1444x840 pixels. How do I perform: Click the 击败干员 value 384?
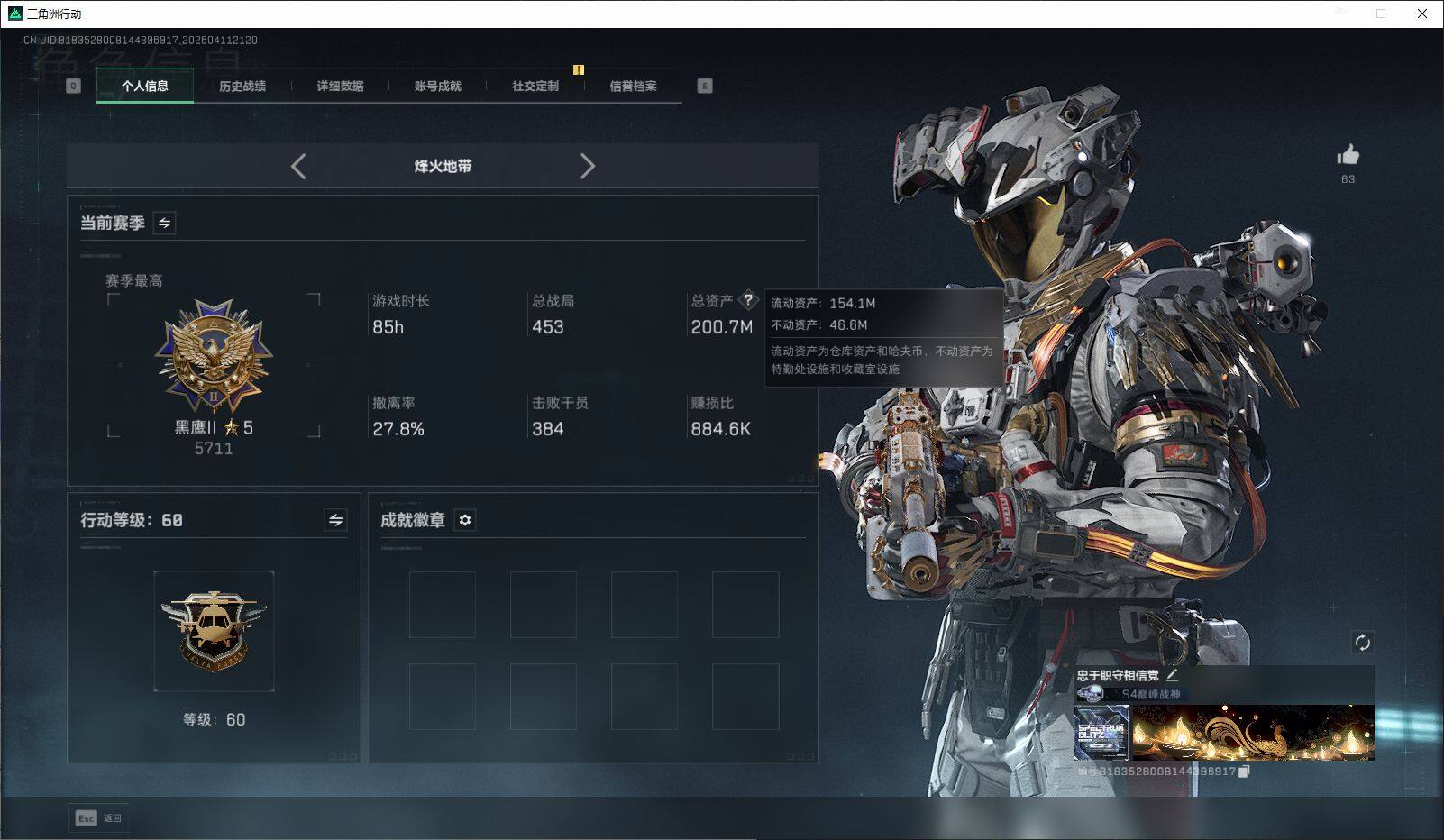tap(548, 429)
